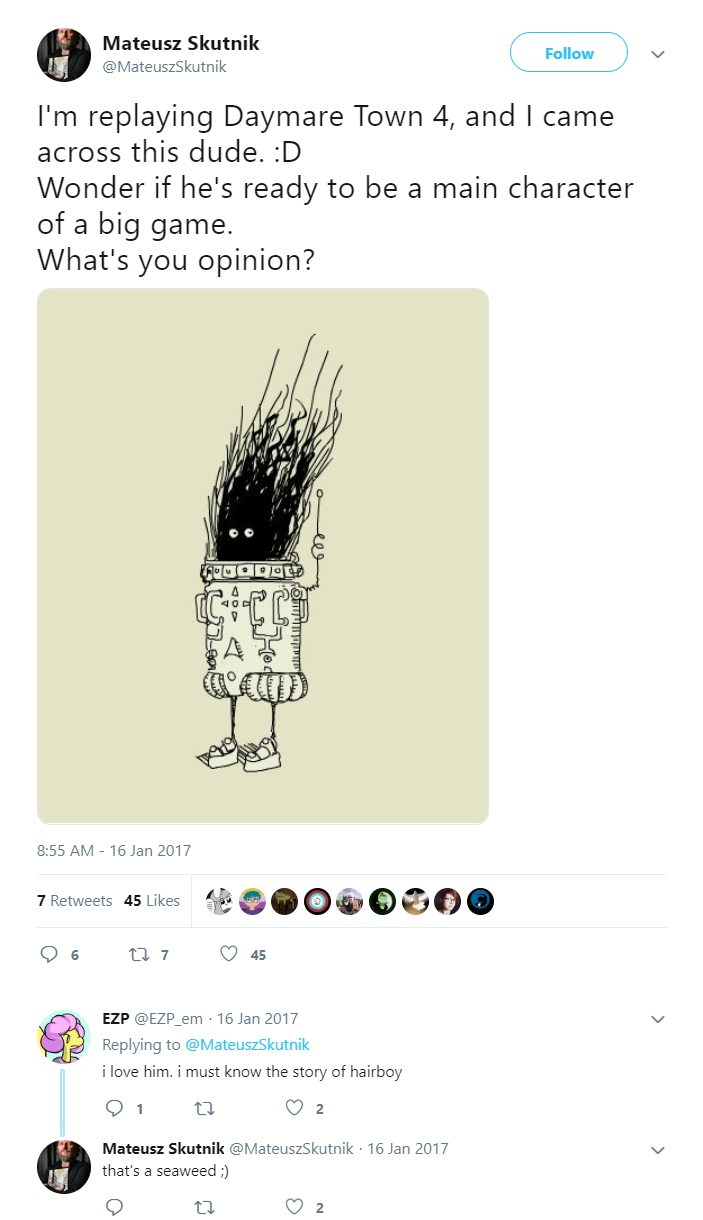
Task: Follow Mateusz Skutnik
Action: 569,53
